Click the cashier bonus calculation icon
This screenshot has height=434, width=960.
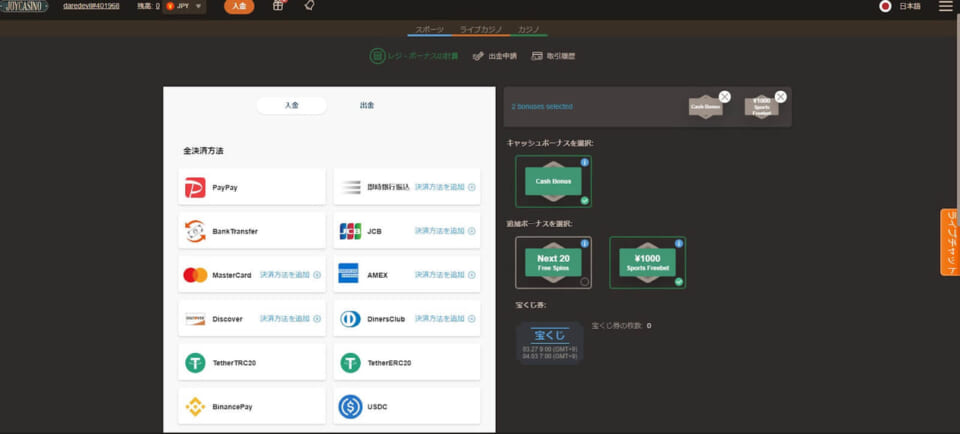point(377,56)
